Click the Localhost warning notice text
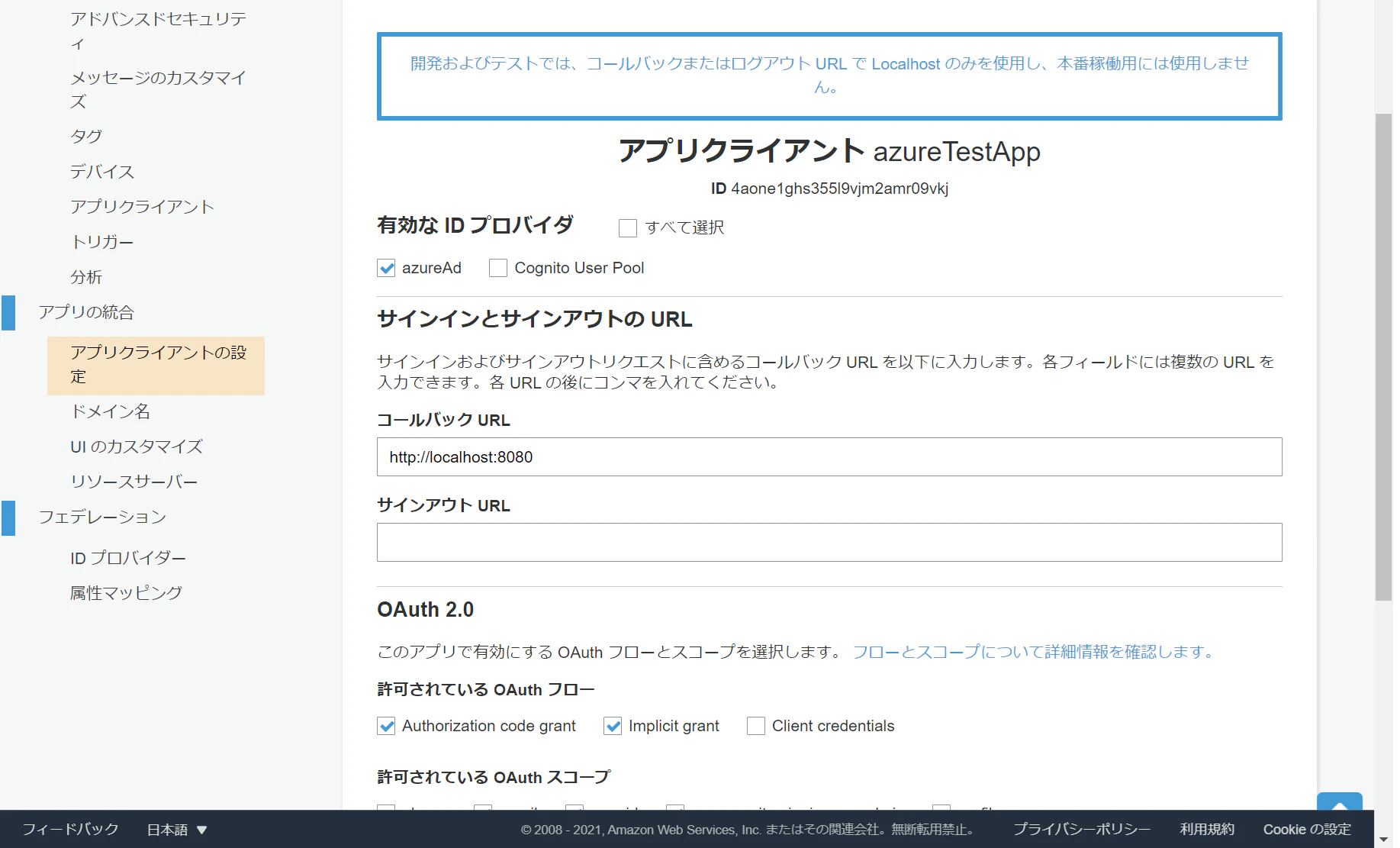 [829, 75]
